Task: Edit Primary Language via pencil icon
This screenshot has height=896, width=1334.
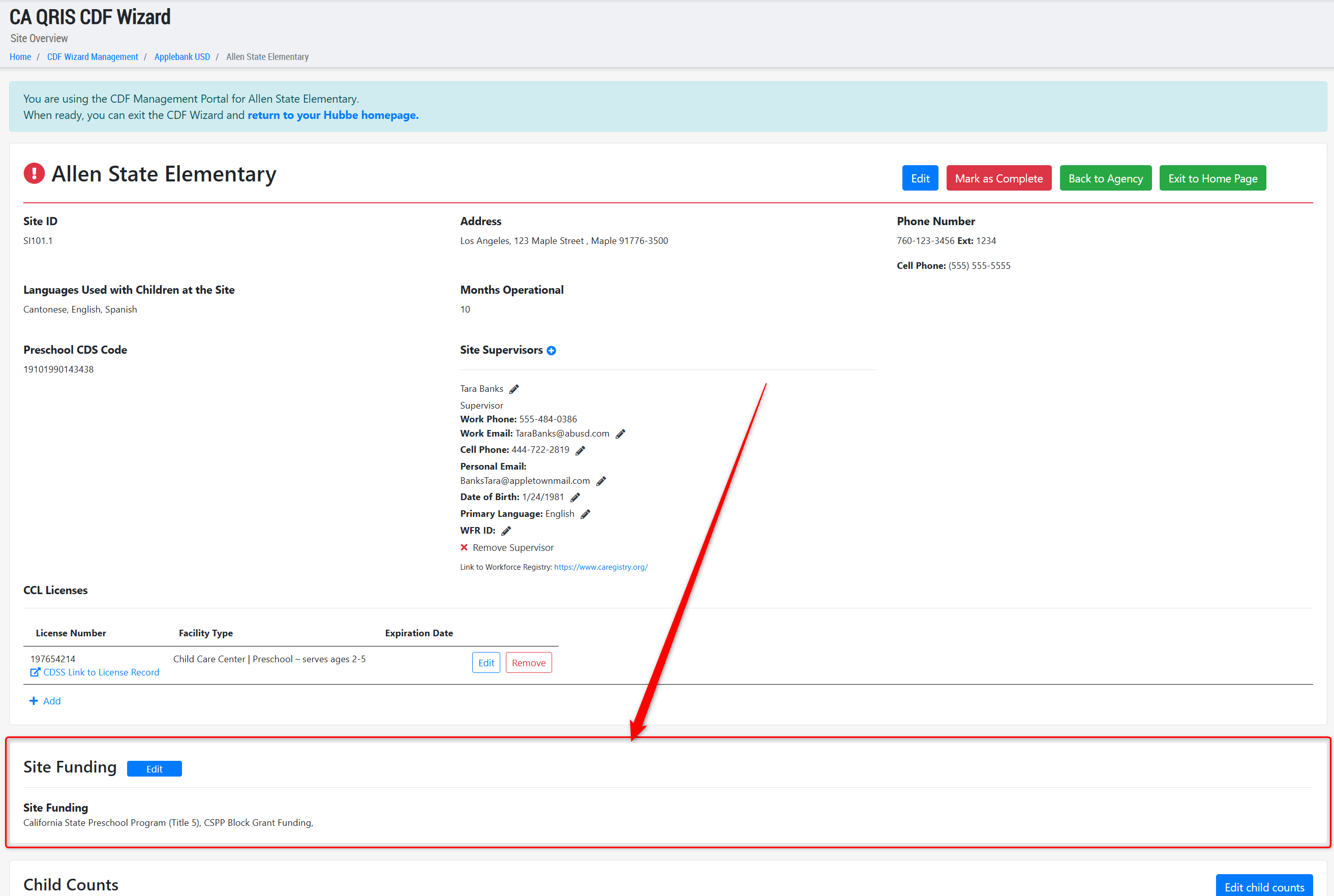Action: coord(585,514)
